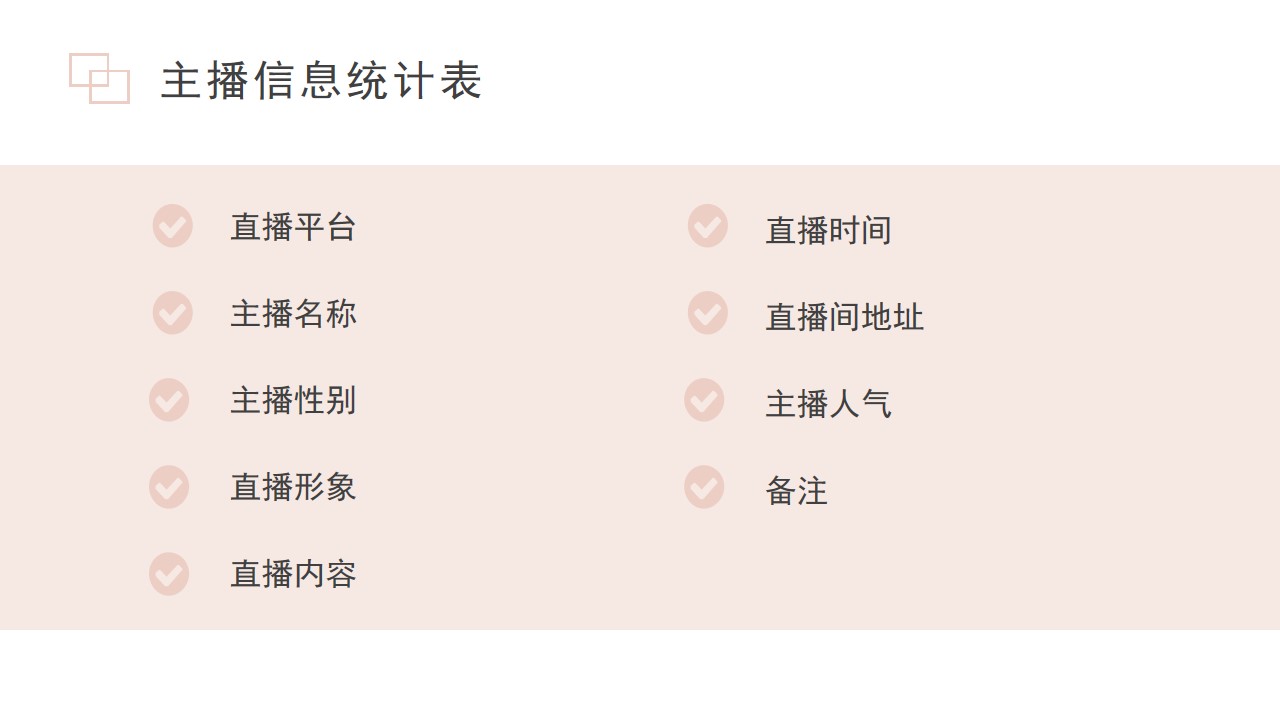This screenshot has width=1280, height=720.
Task: Click the overlapping squares icon beside the title
Action: click(99, 78)
